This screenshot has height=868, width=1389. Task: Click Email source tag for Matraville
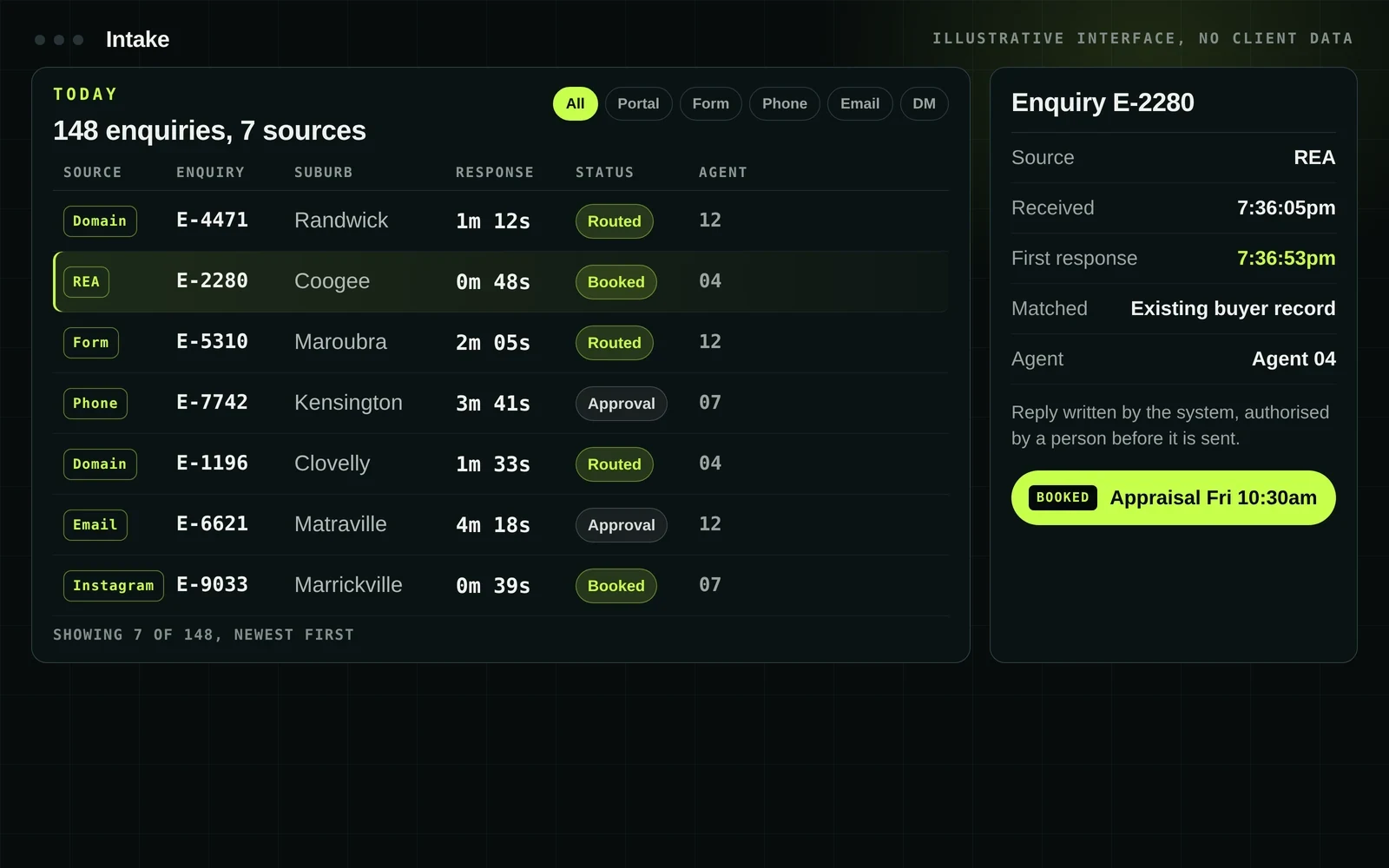click(95, 524)
